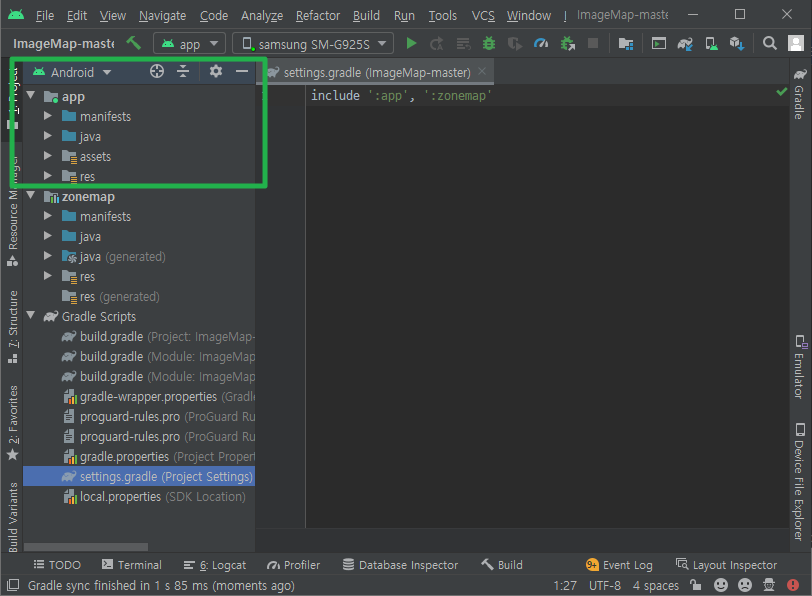Click the user account avatar icon
The height and width of the screenshot is (596, 812).
point(795,43)
